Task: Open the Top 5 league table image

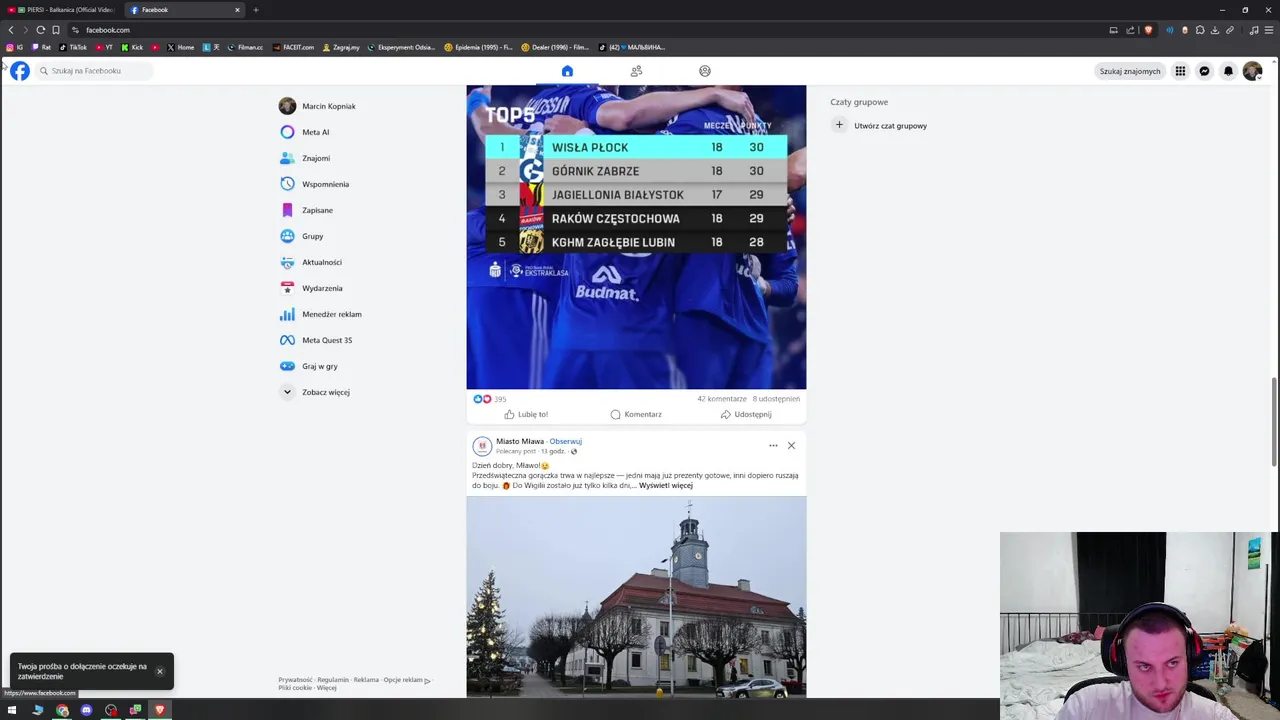Action: [636, 237]
